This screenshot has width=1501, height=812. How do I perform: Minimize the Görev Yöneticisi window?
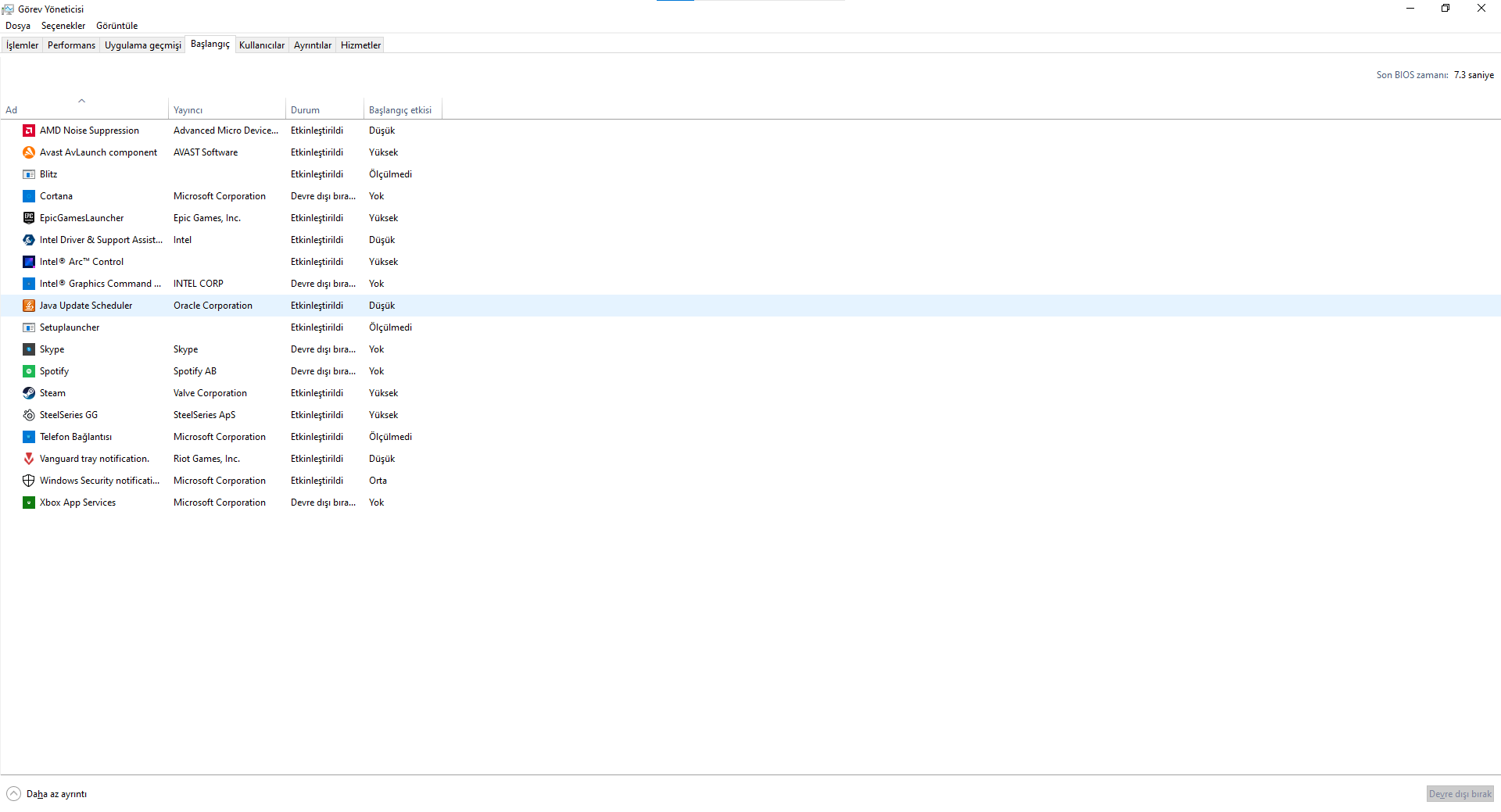tap(1410, 9)
